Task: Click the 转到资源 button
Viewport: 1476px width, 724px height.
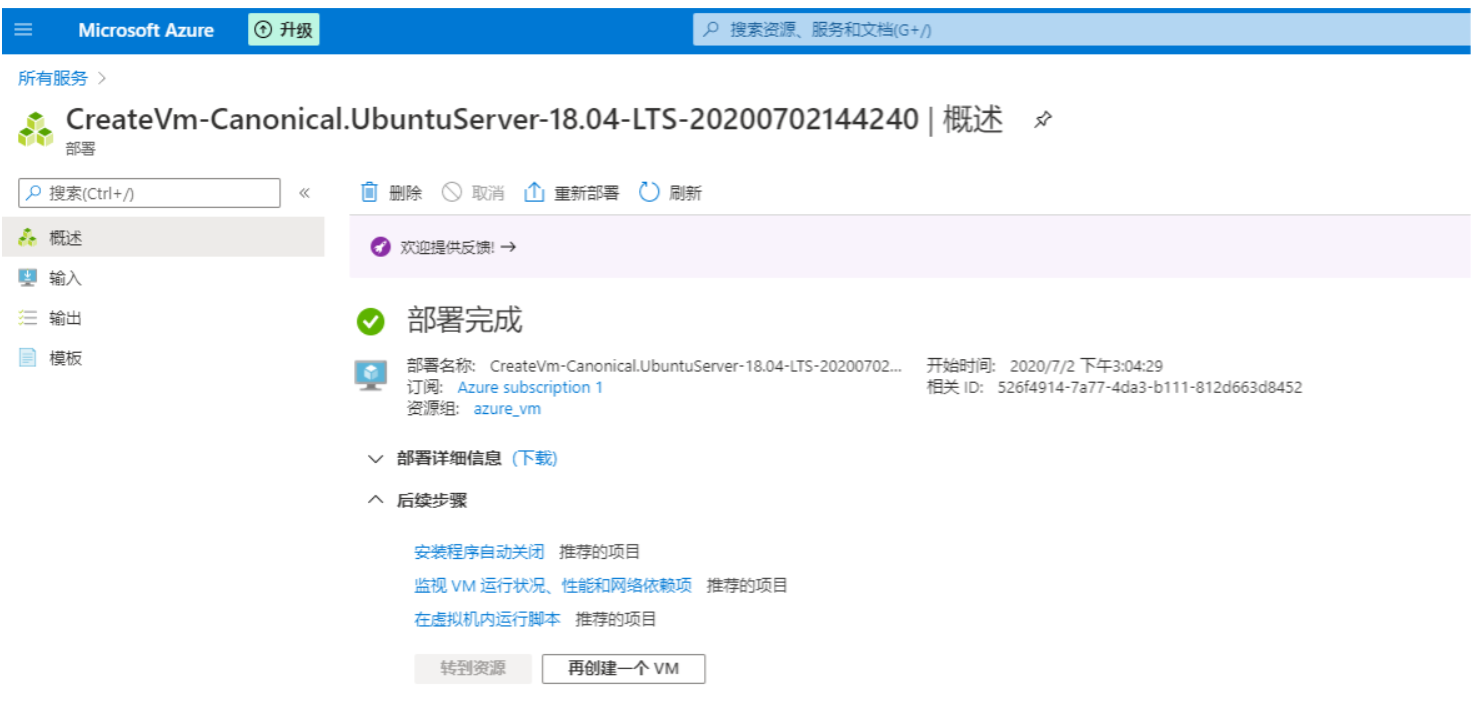Action: point(473,668)
